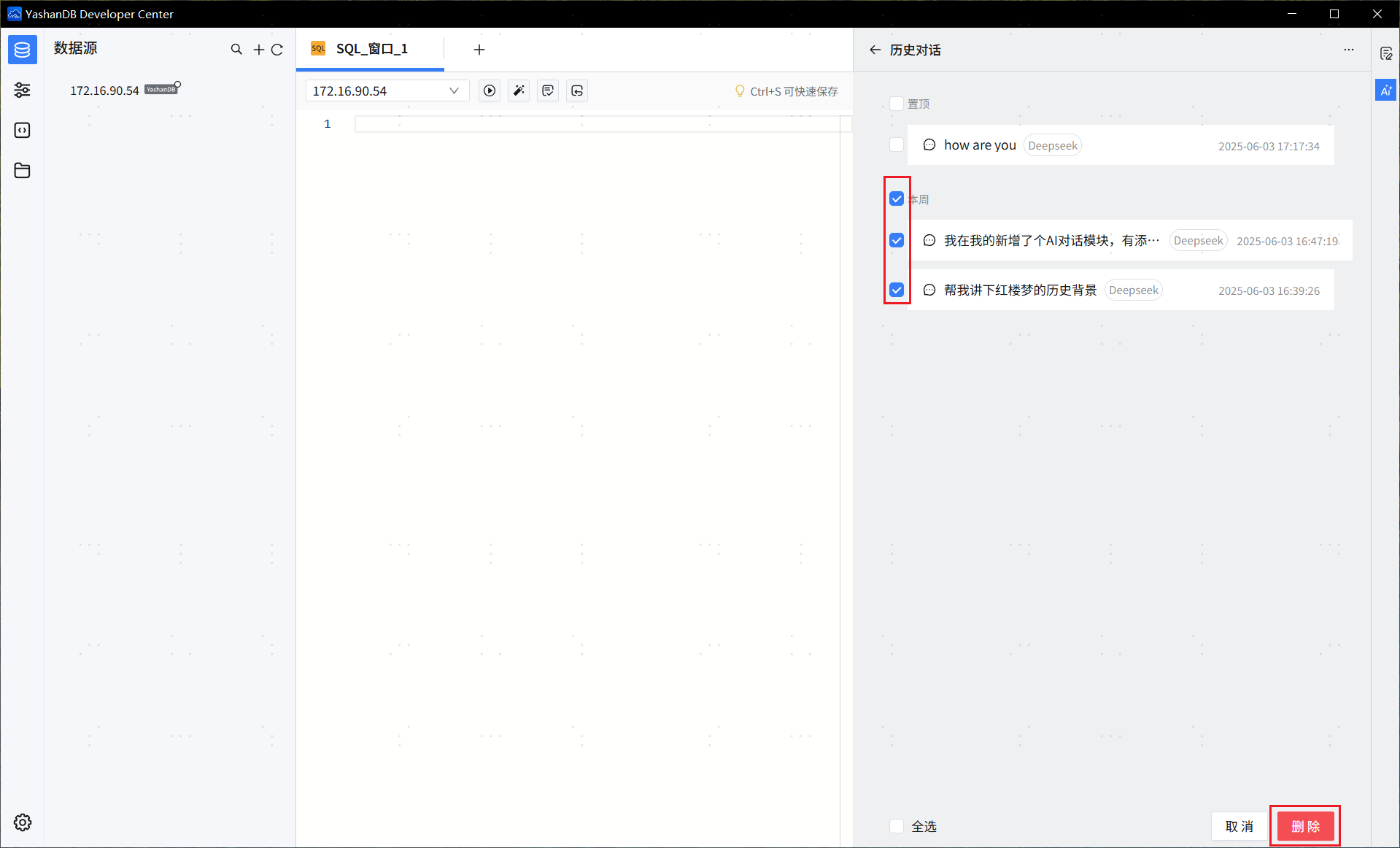The width and height of the screenshot is (1400, 848).
Task: Click the code snippet icon in sidebar
Action: (x=22, y=130)
